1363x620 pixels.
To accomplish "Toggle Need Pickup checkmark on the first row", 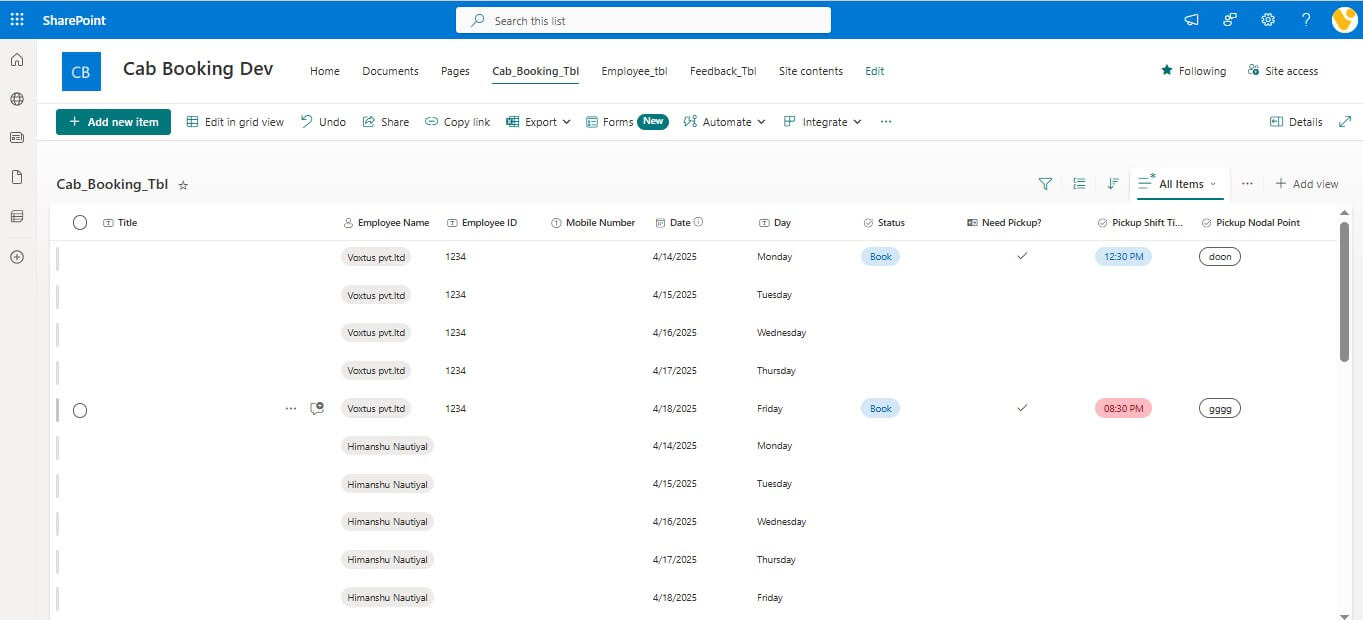I will 1022,256.
